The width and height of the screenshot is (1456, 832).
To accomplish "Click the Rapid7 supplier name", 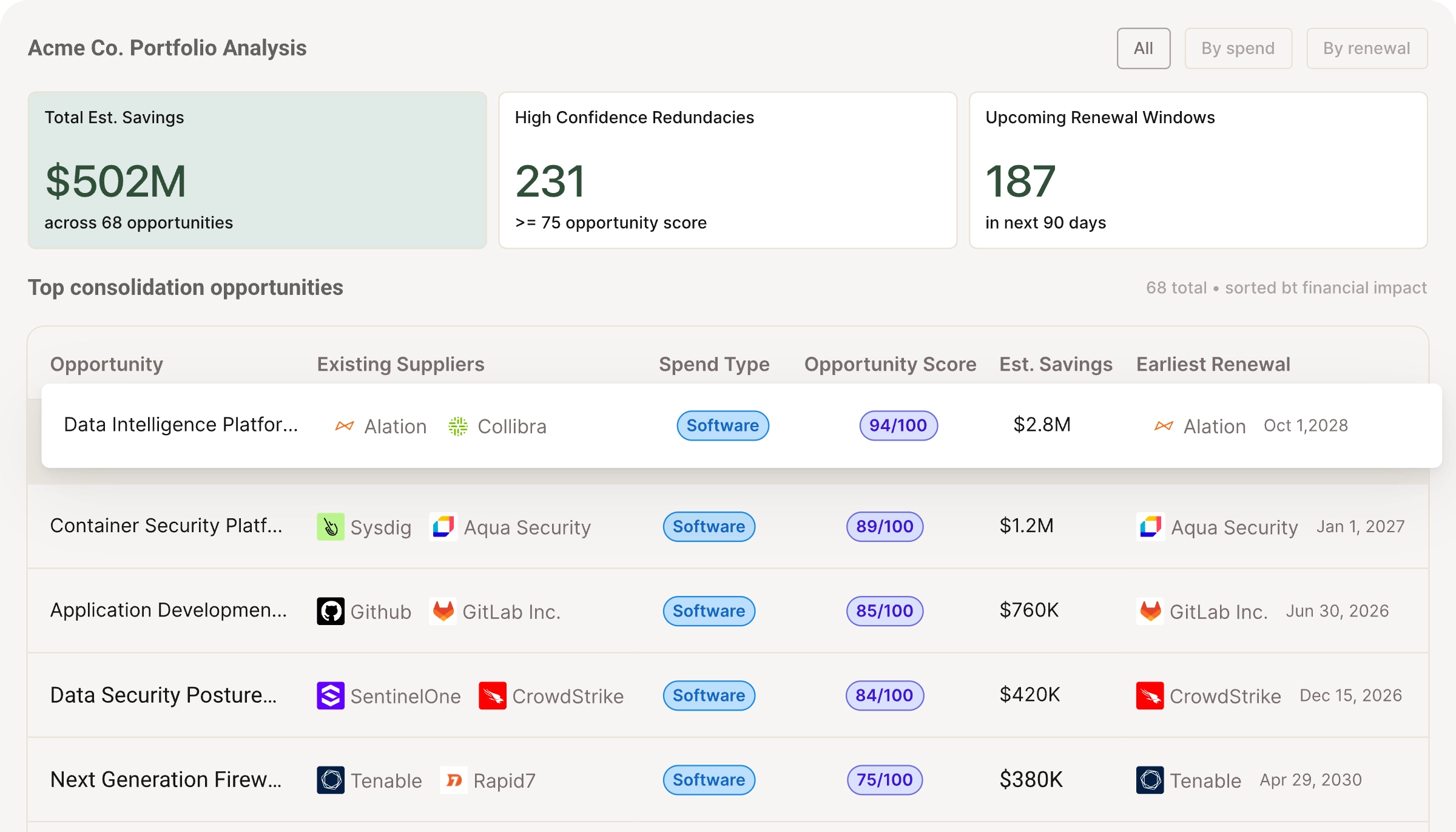I will click(504, 781).
